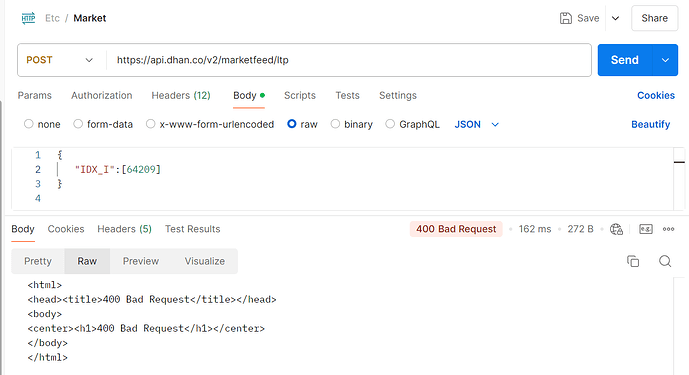Click the HTTP request type icon
This screenshot has width=689, height=375.
point(28,18)
